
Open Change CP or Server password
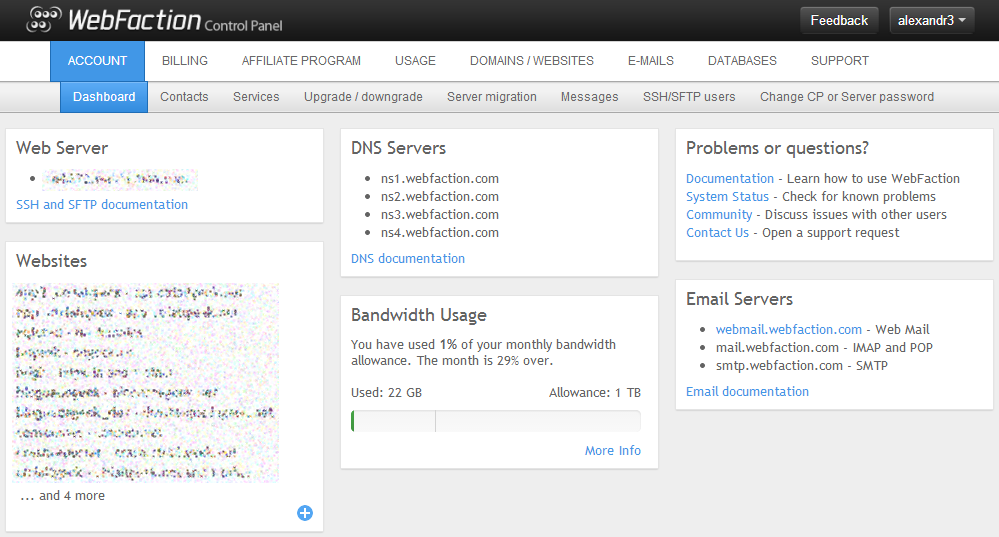(x=847, y=97)
